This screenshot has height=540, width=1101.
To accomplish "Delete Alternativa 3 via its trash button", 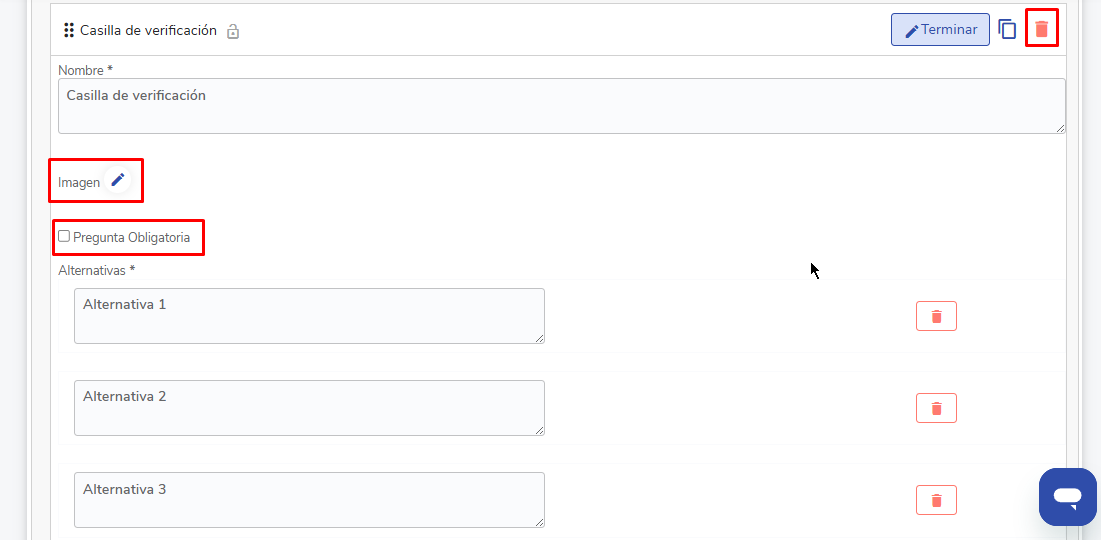I will click(x=936, y=500).
